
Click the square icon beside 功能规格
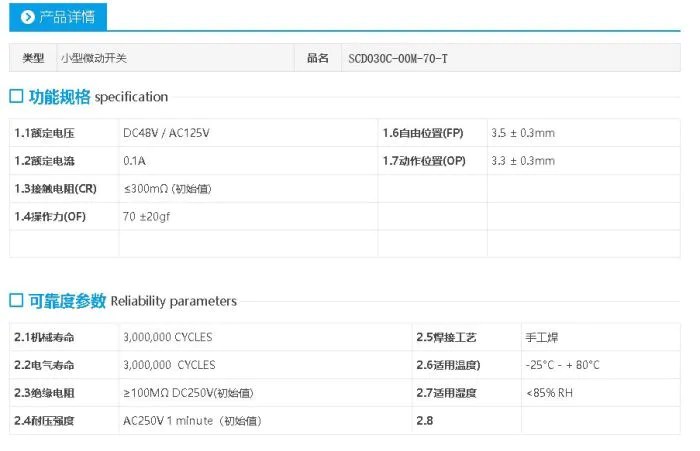coord(16,97)
